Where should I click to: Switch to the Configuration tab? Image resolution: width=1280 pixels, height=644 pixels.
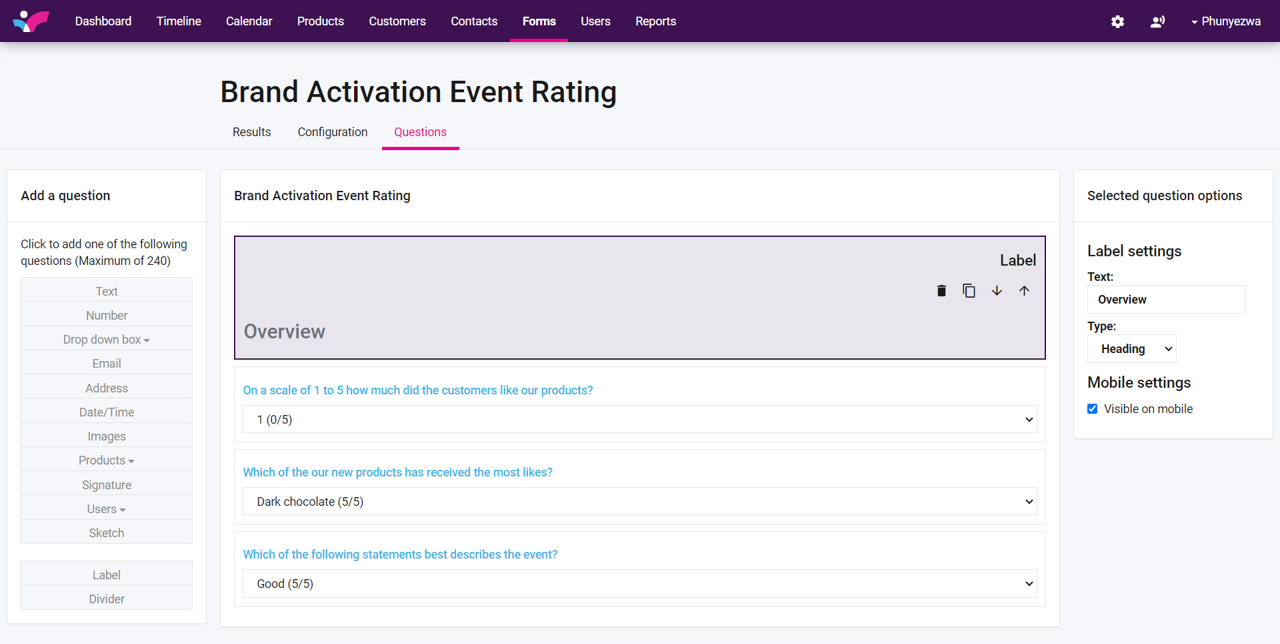pos(332,132)
